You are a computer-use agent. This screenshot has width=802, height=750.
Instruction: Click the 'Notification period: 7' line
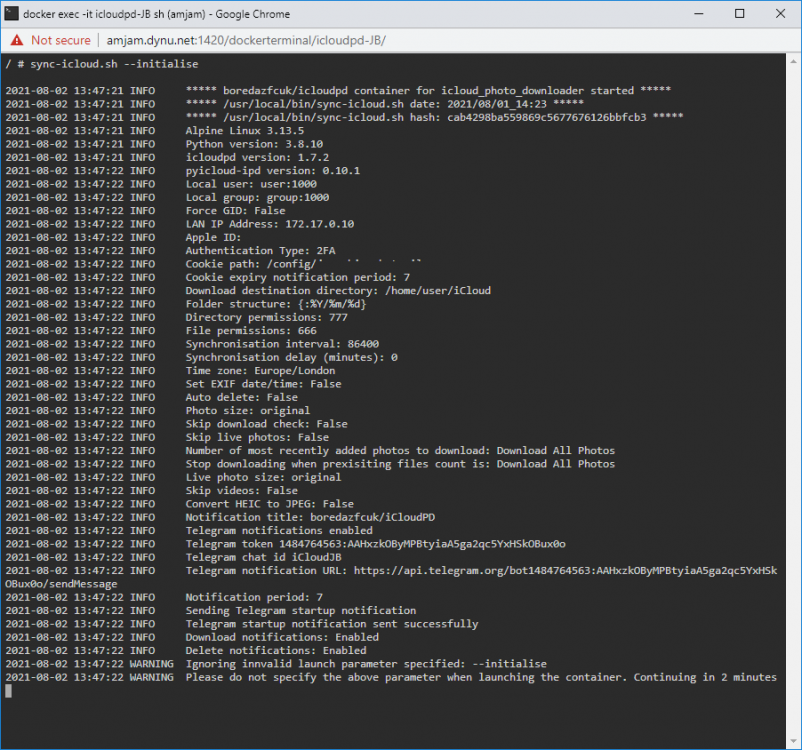tap(254, 596)
